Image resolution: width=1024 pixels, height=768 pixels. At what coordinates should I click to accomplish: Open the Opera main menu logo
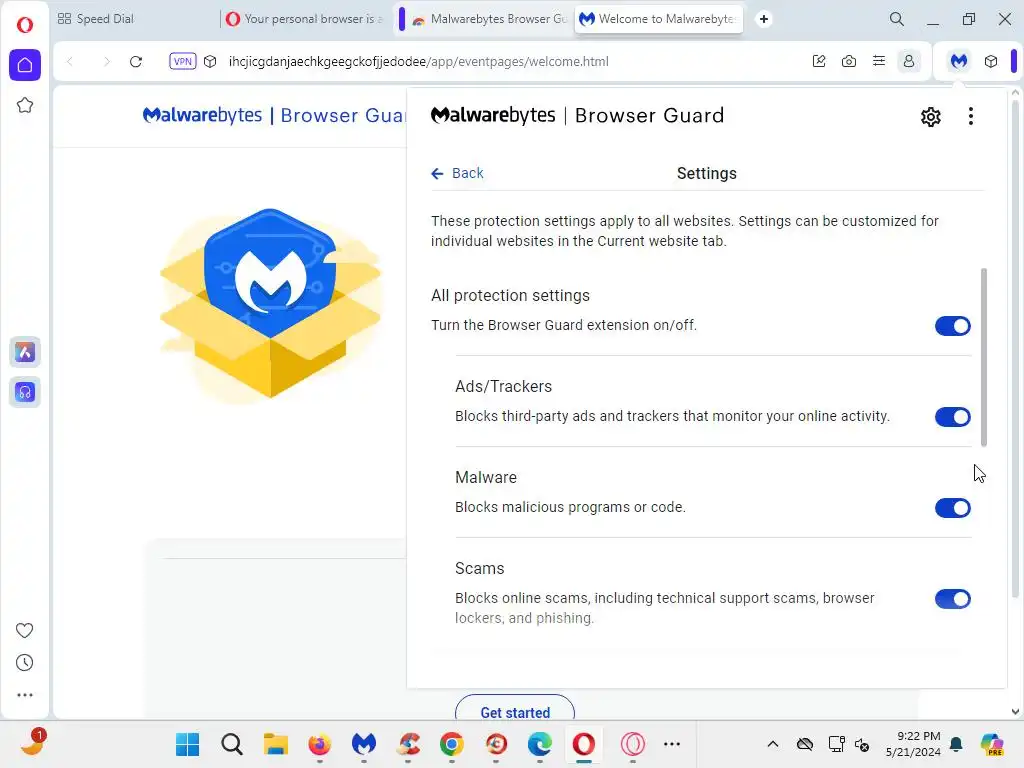[25, 24]
